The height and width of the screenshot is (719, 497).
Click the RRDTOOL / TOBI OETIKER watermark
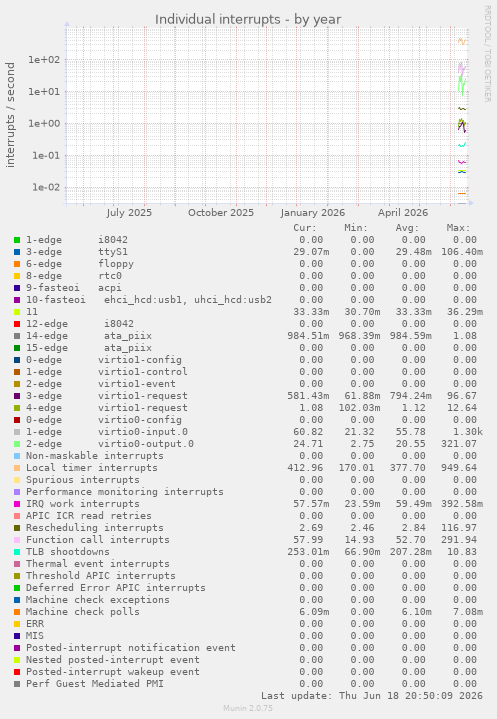tap(487, 54)
